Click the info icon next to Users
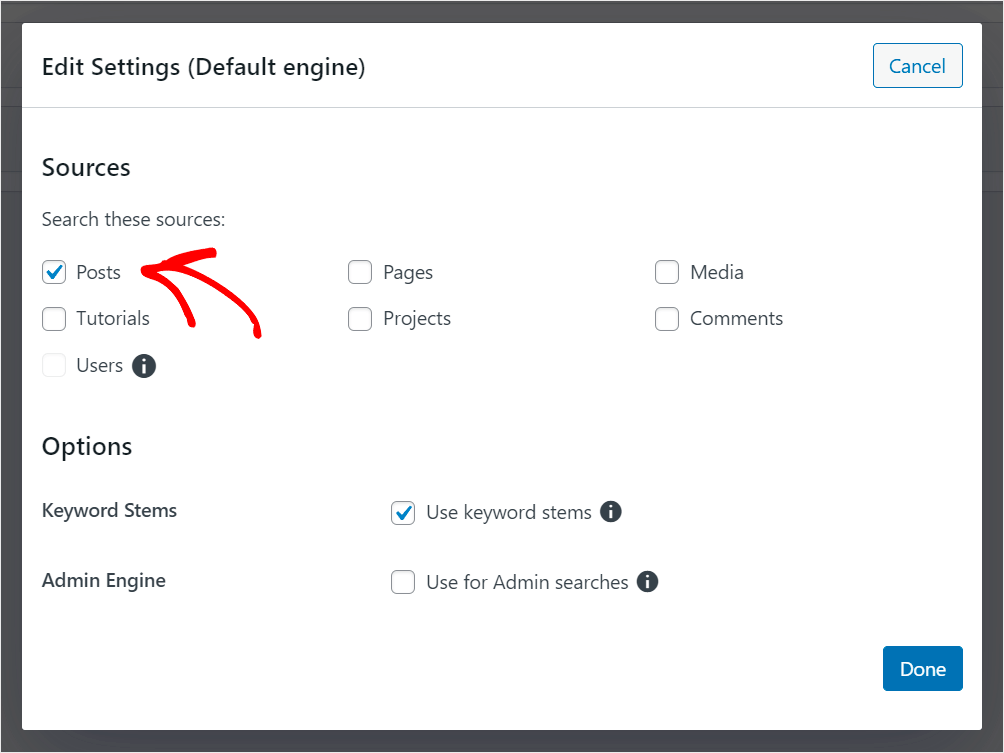1004x753 pixels. pos(144,366)
